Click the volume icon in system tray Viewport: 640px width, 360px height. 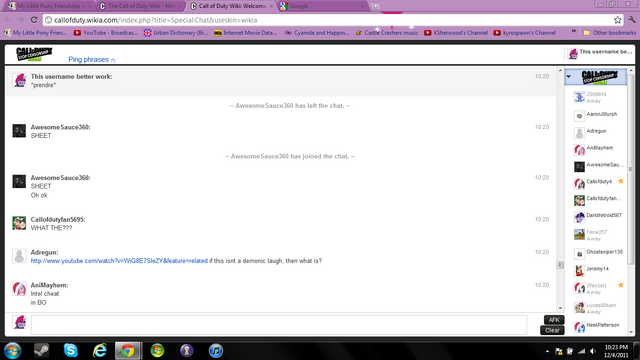tap(593, 351)
